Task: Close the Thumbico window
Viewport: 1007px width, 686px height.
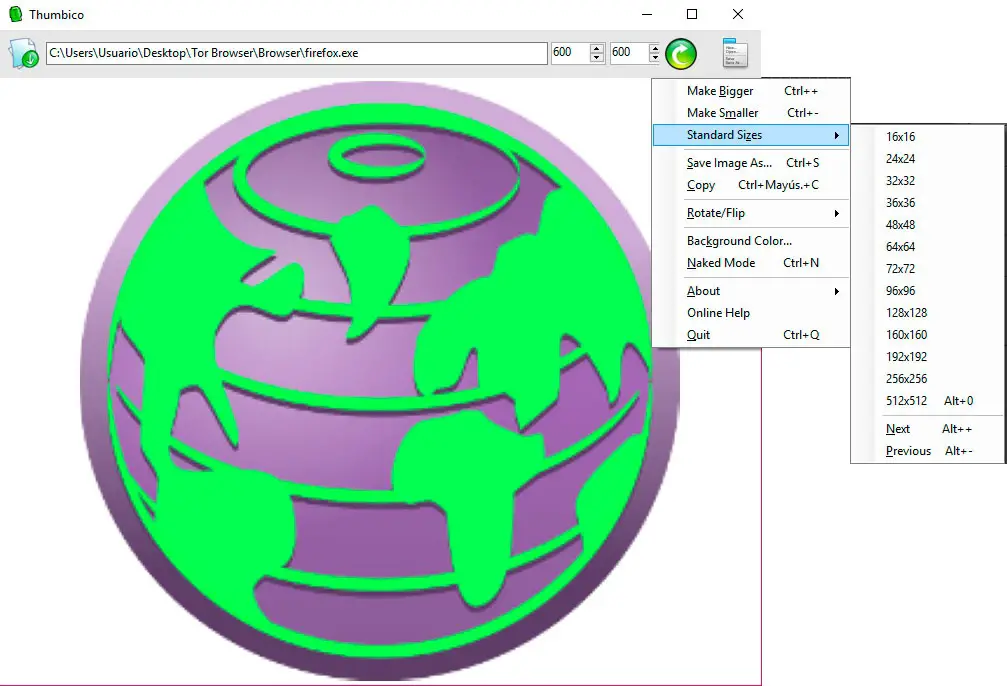Action: pyautogui.click(x=738, y=14)
